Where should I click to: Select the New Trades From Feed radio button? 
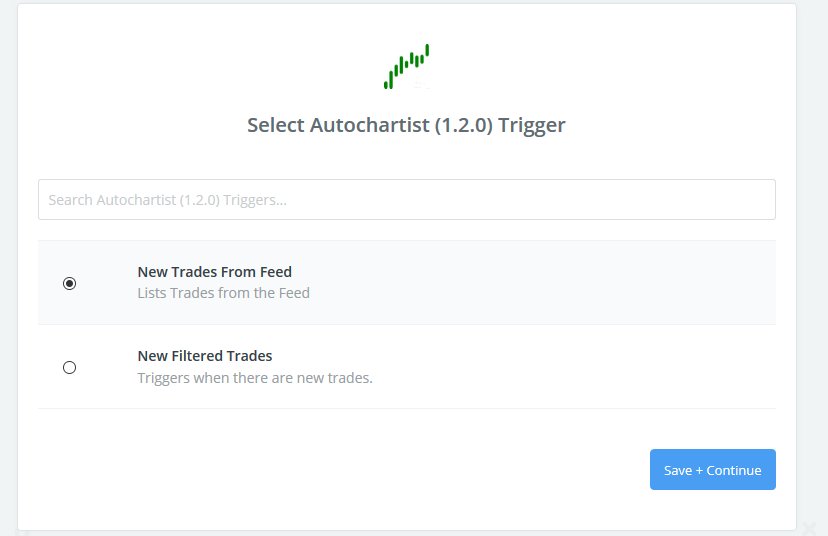point(69,284)
